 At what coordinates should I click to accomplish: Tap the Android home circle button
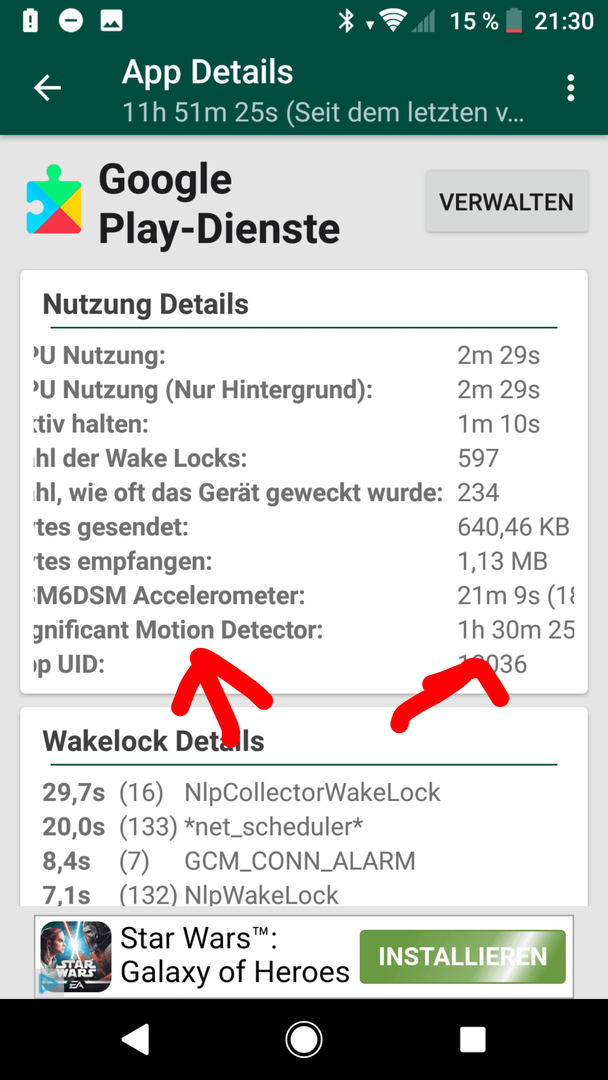[304, 1039]
